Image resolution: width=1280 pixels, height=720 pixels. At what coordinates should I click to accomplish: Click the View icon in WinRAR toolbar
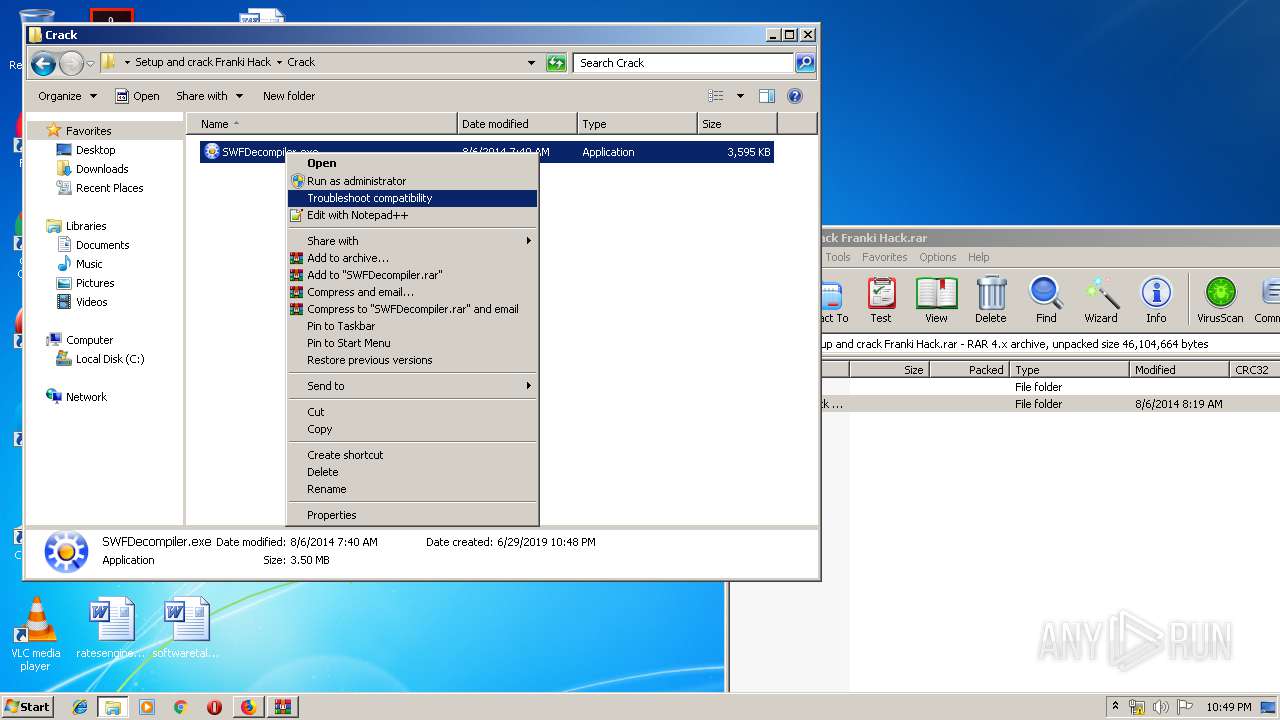(936, 300)
